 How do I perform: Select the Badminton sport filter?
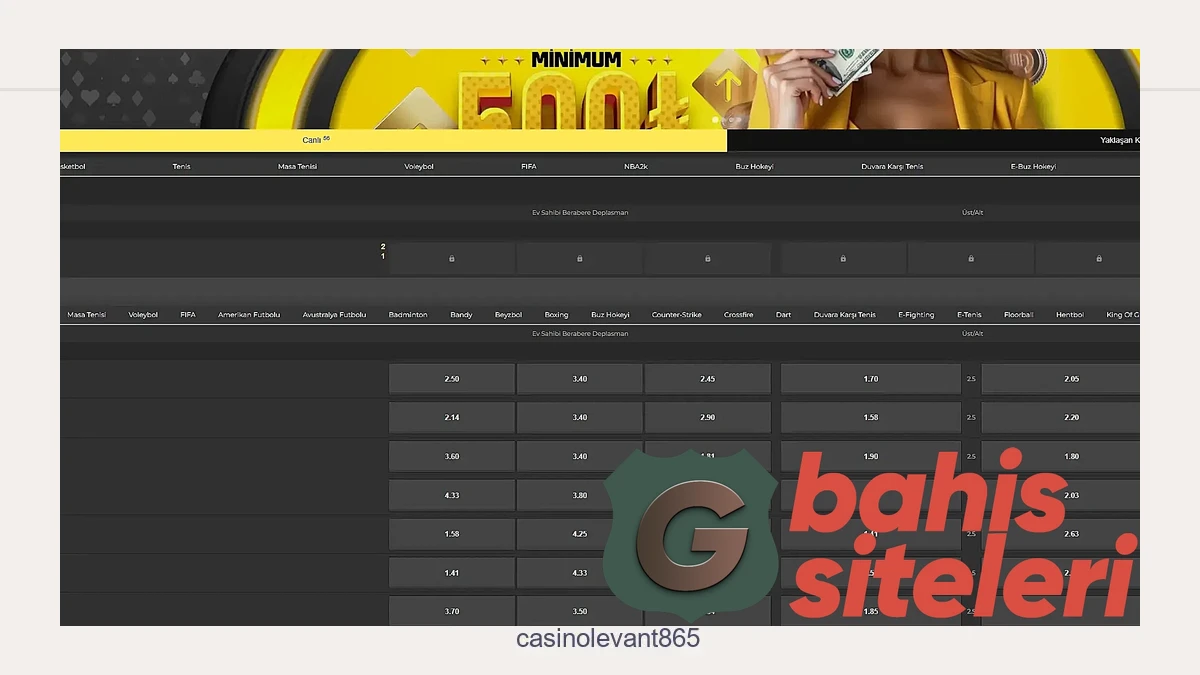[x=408, y=315]
